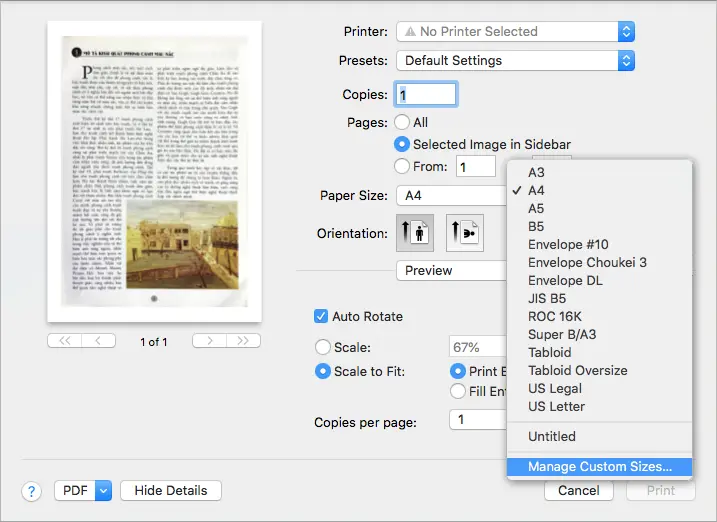Open the PDF dropdown arrow
The width and height of the screenshot is (717, 522).
(103, 491)
